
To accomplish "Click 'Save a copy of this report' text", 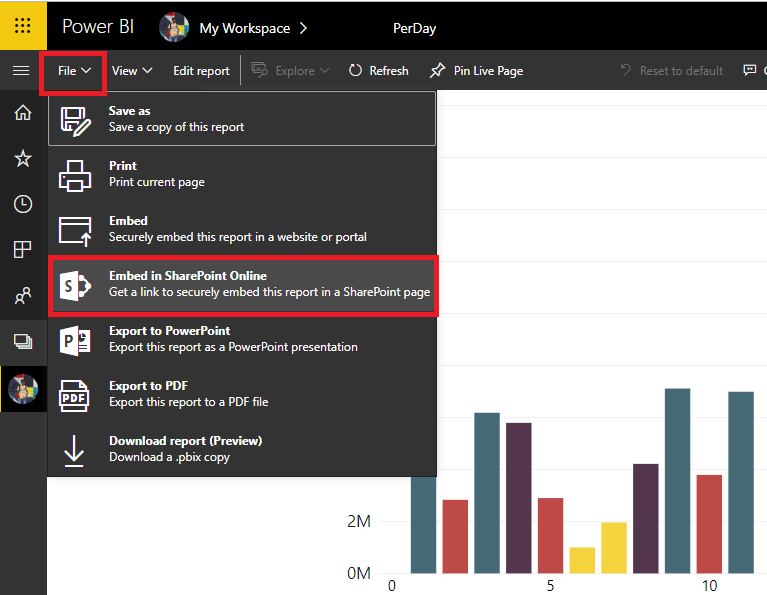I will pos(176,127).
